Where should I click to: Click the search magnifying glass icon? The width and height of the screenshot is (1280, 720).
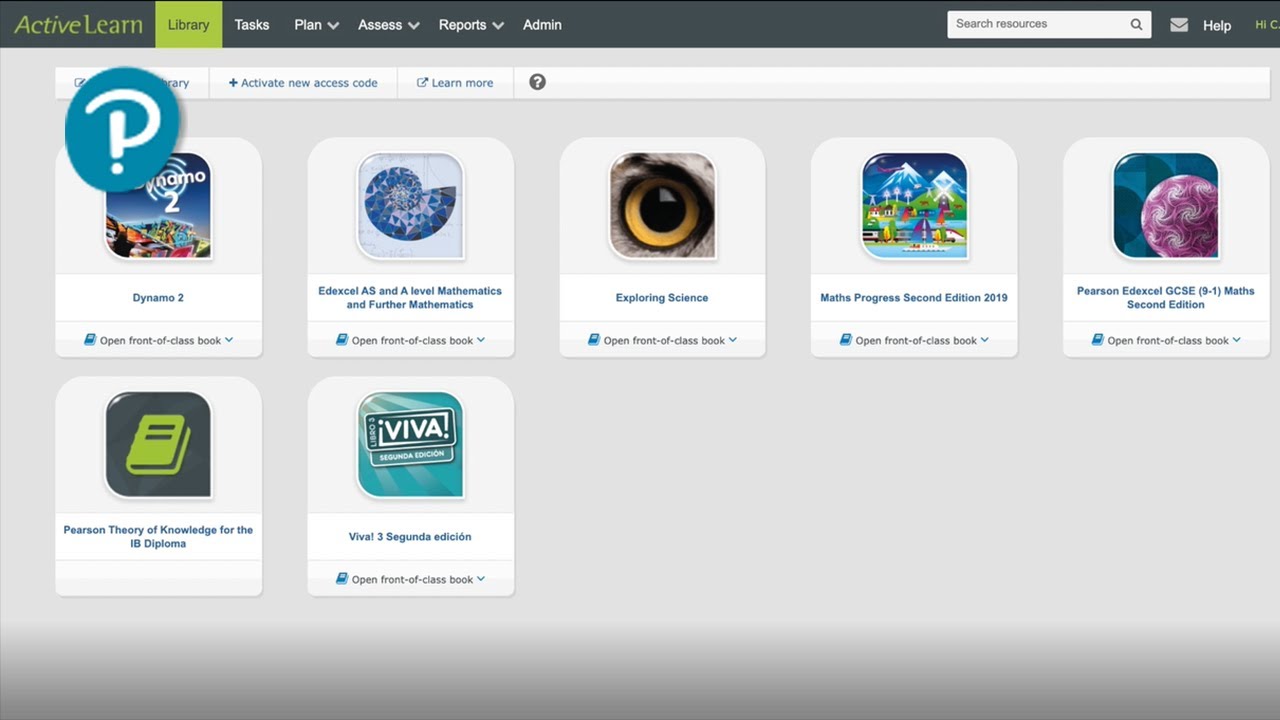point(1136,24)
